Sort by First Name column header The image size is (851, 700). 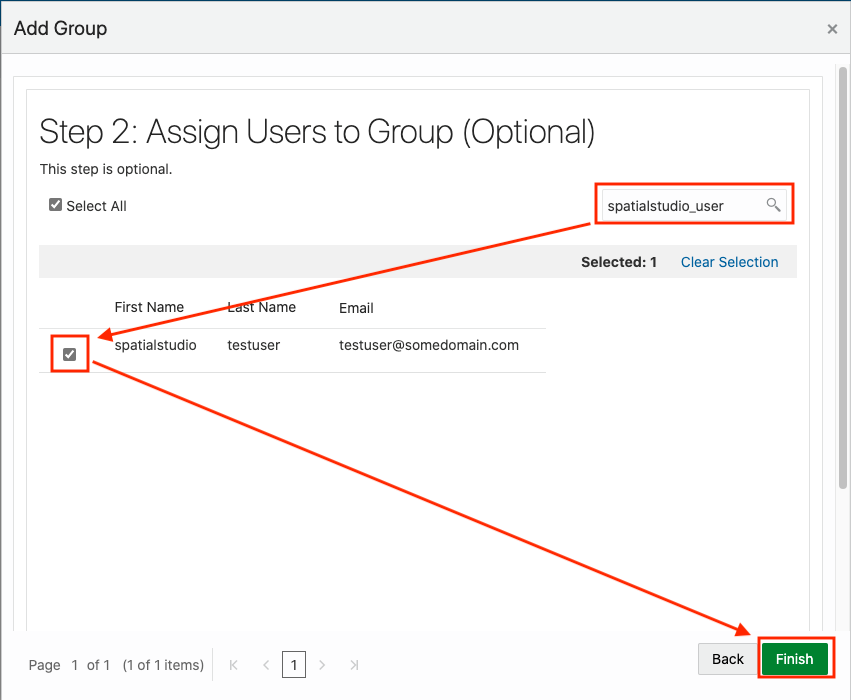149,307
